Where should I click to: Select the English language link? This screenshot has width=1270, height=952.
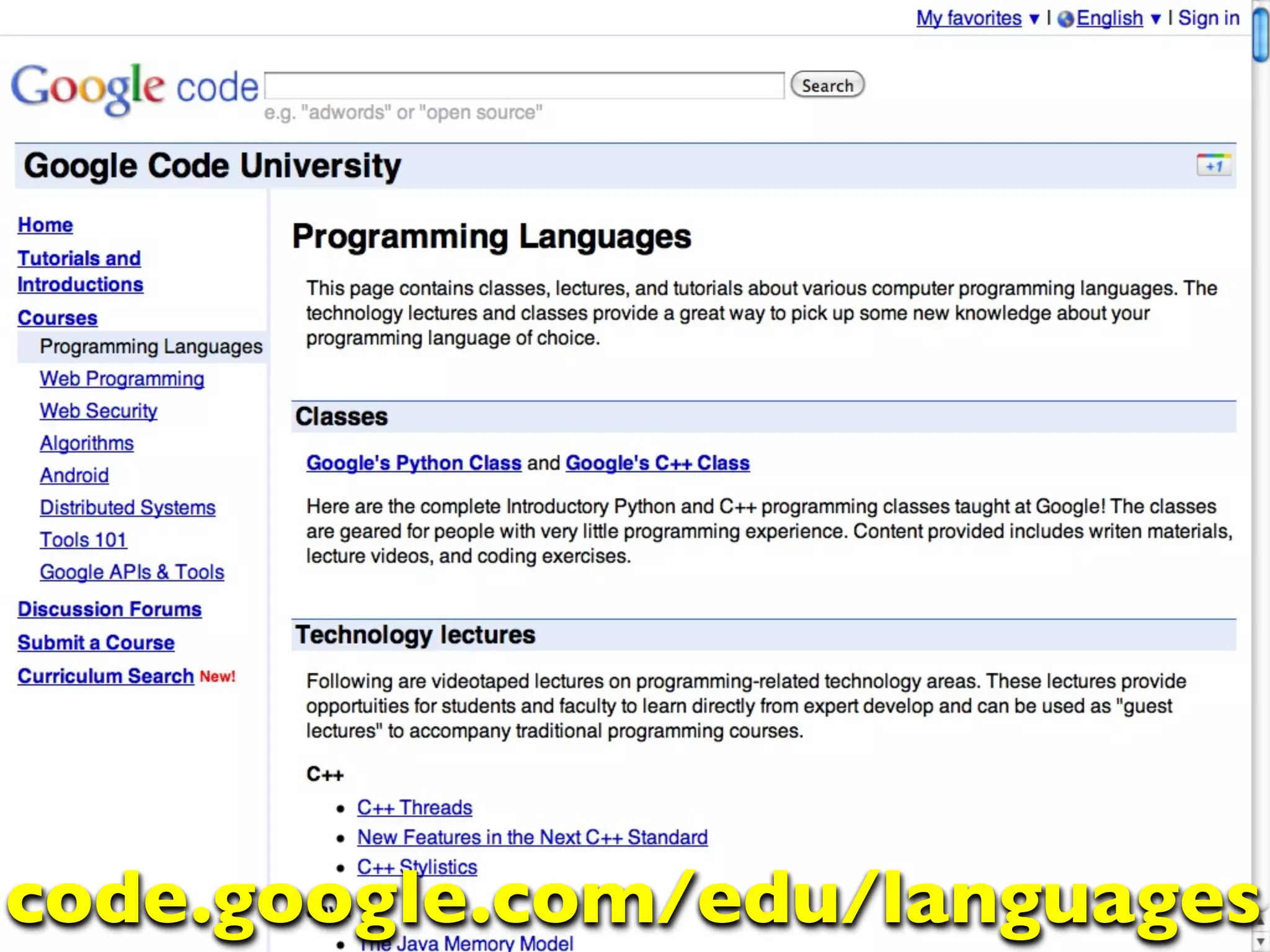[x=1109, y=19]
